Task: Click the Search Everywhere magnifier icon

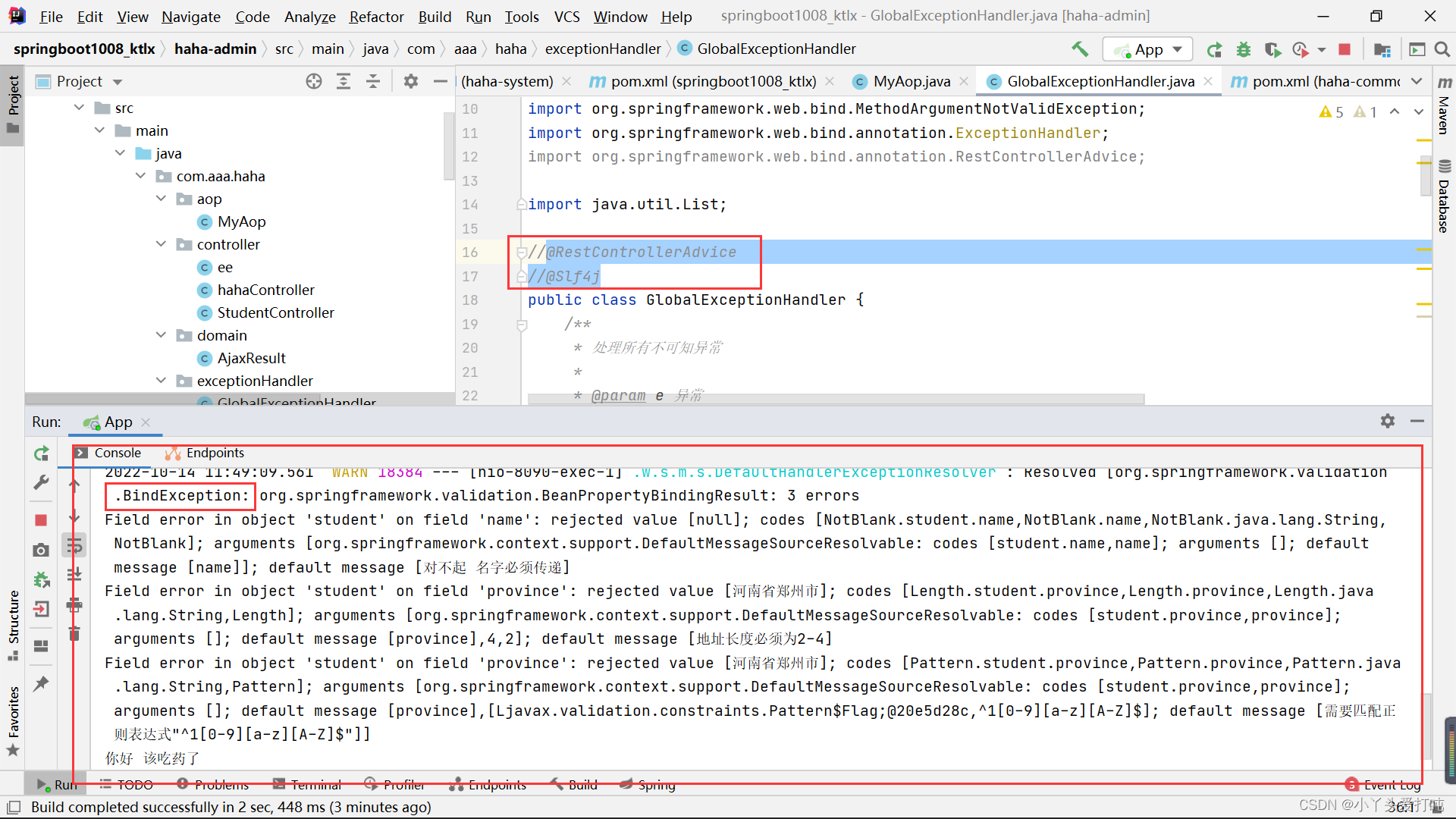Action: 1442,49
